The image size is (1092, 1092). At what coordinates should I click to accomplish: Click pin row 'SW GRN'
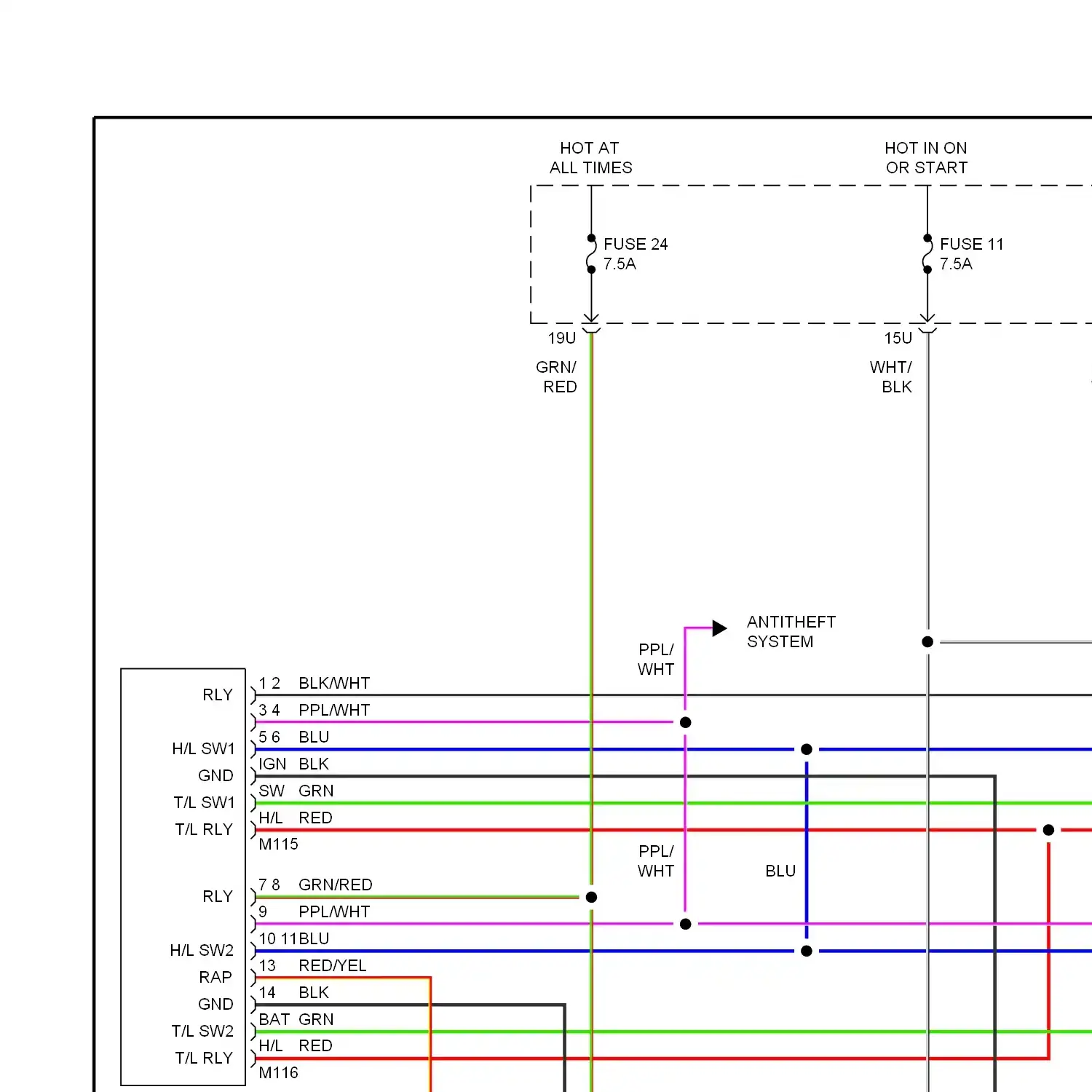[296, 791]
